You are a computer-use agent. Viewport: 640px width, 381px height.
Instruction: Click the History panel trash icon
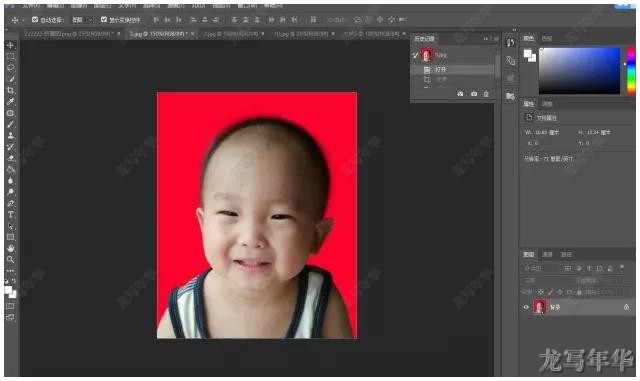[486, 94]
